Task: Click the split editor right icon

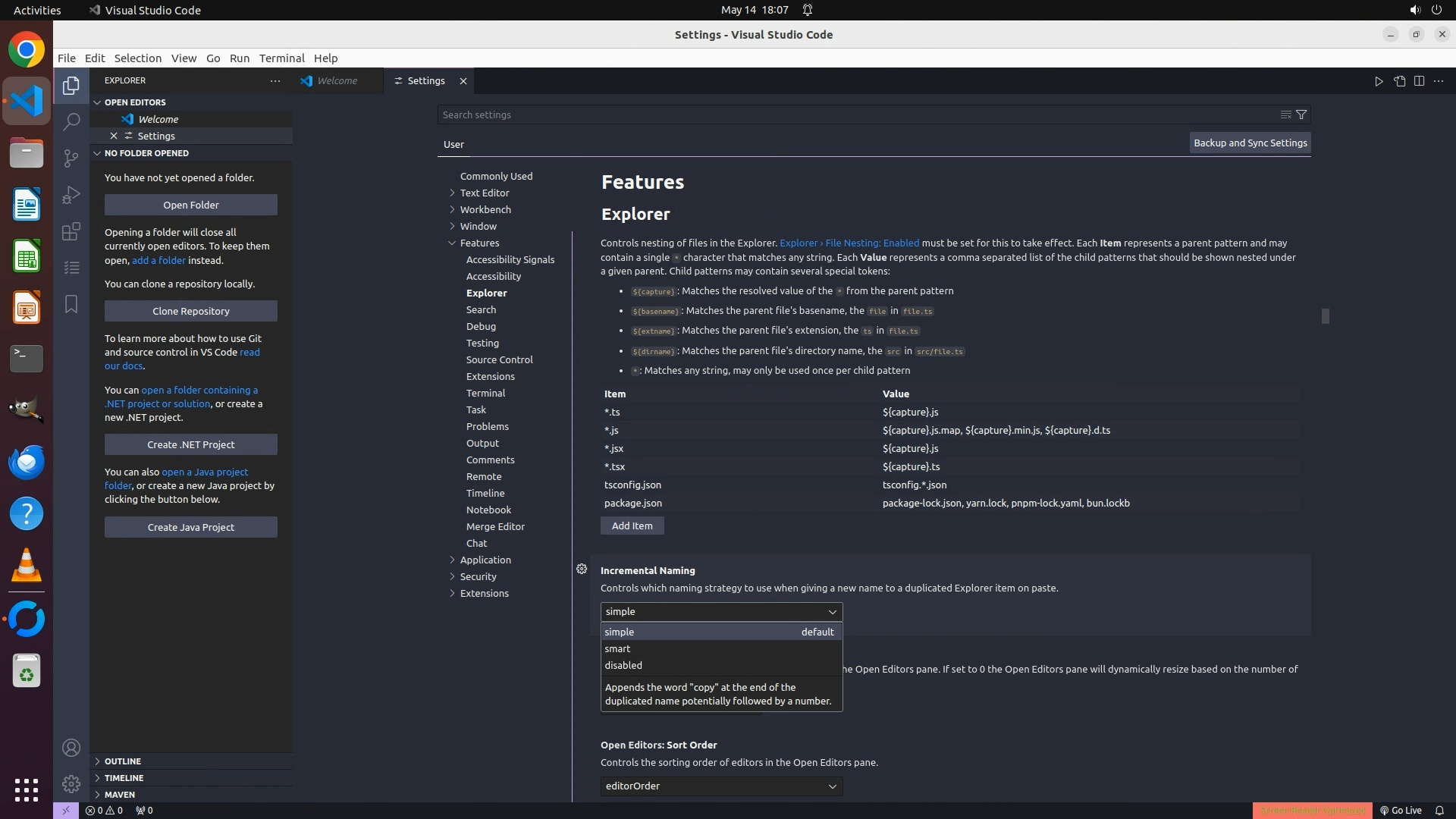Action: (1419, 81)
